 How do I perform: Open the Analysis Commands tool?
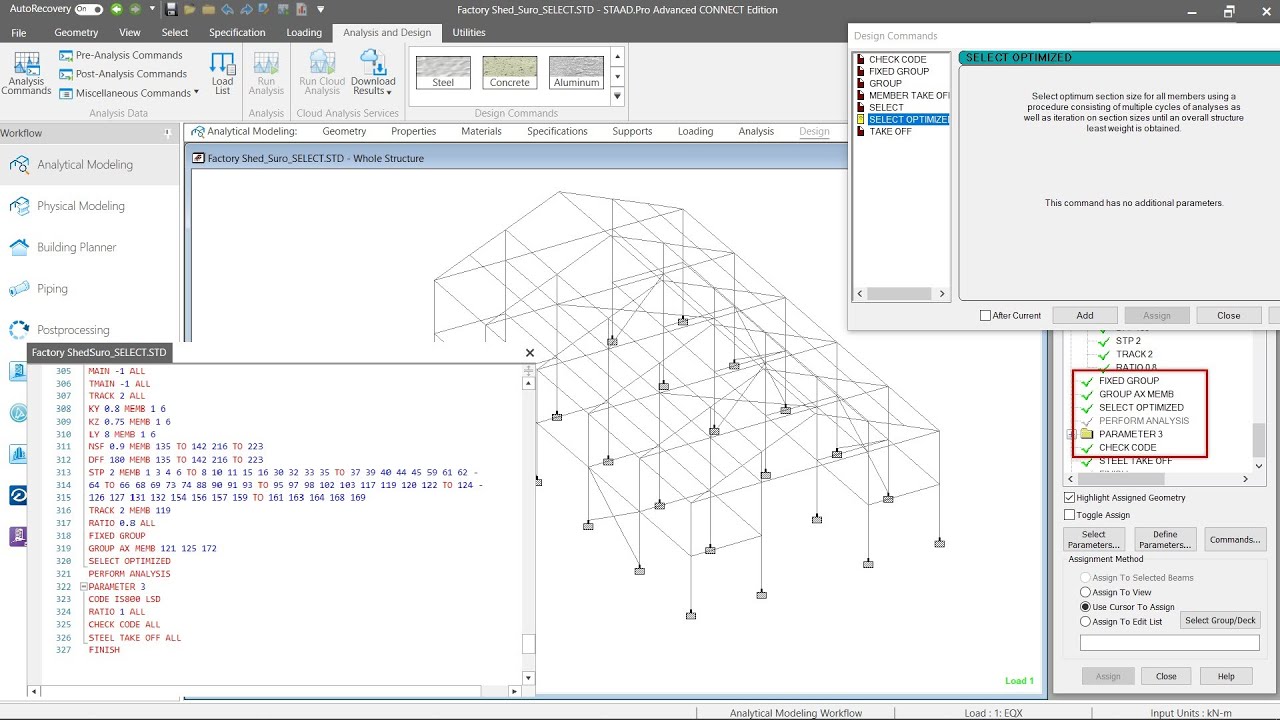click(26, 73)
